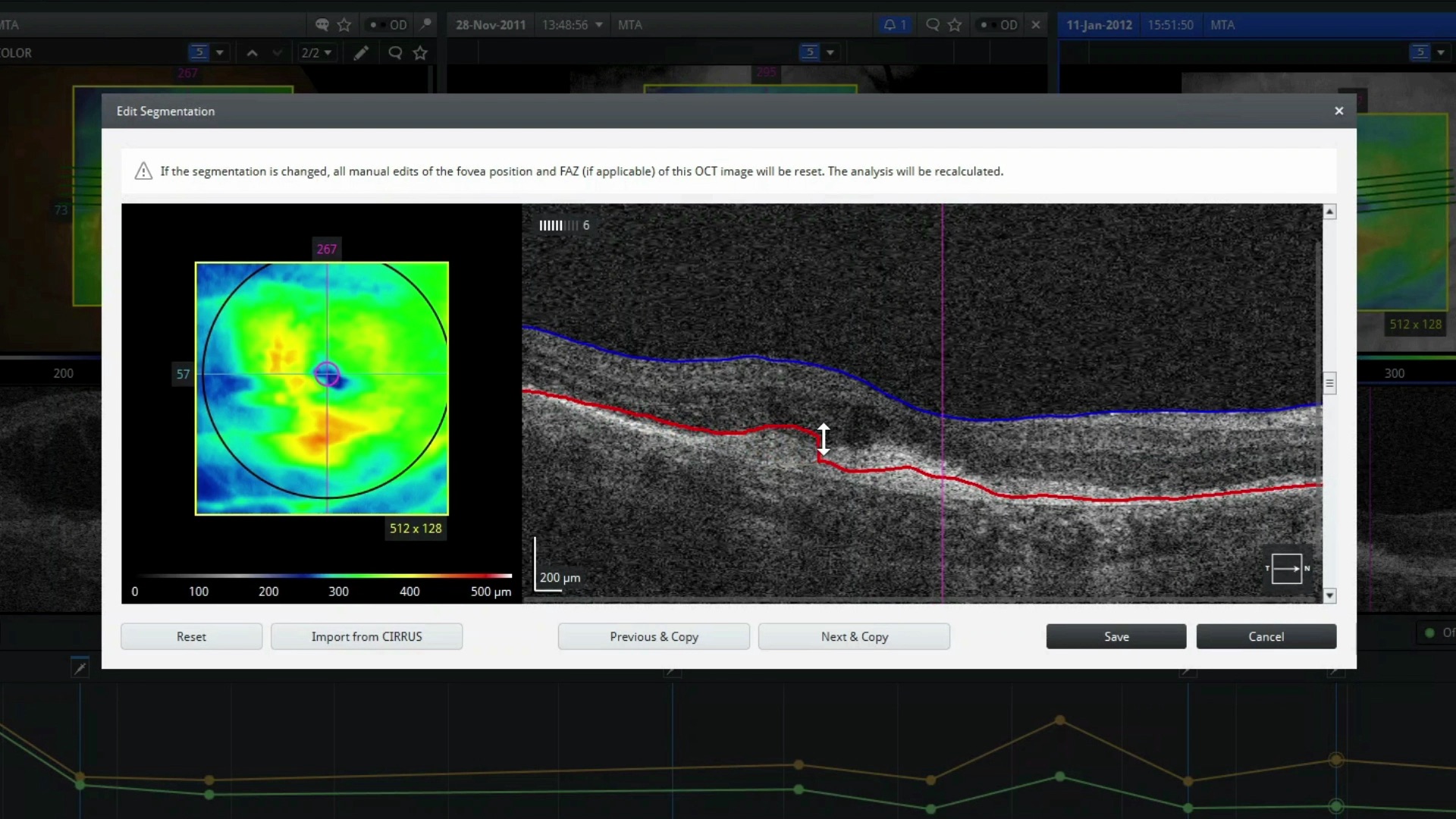
Task: Open the 2/2 page dropdown
Action: pyautogui.click(x=317, y=53)
